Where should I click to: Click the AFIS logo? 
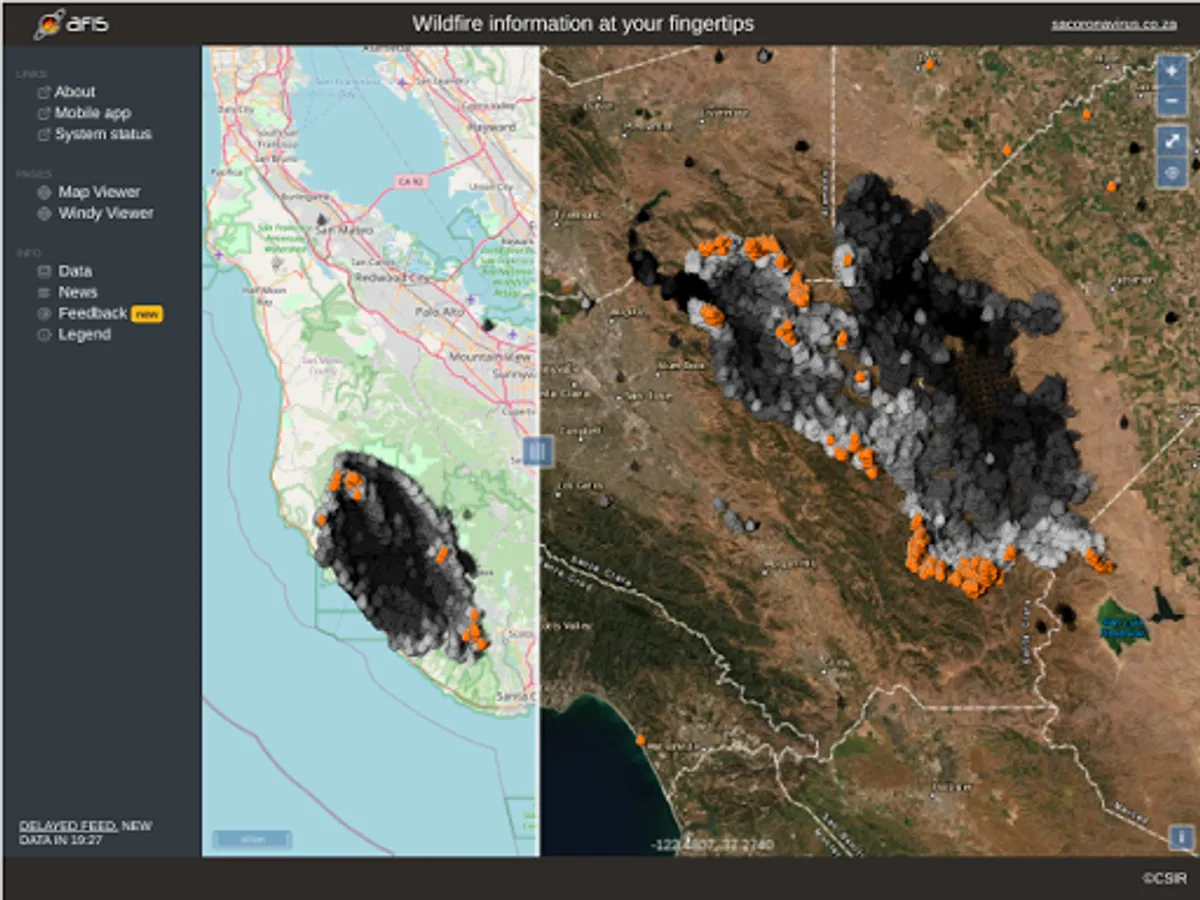tap(71, 23)
